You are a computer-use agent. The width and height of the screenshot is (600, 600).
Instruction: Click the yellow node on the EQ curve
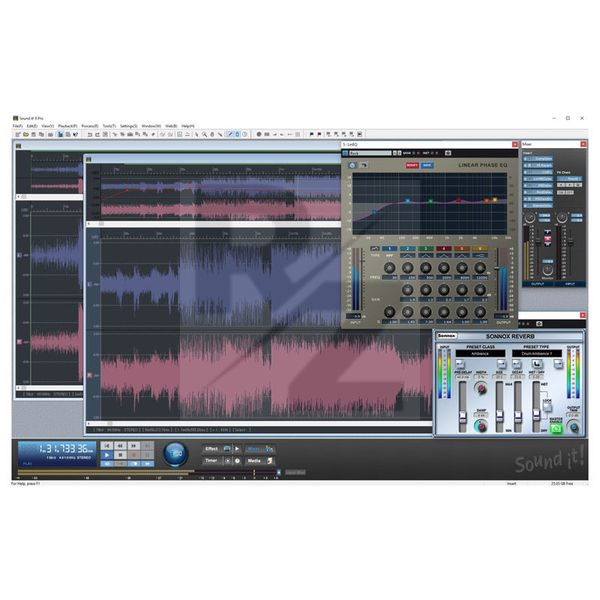(495, 200)
